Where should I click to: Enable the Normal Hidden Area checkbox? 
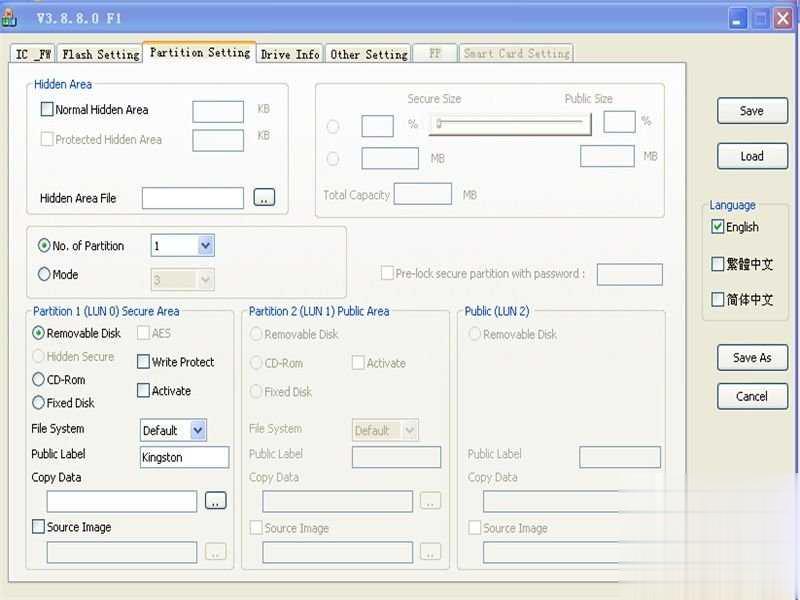46,109
